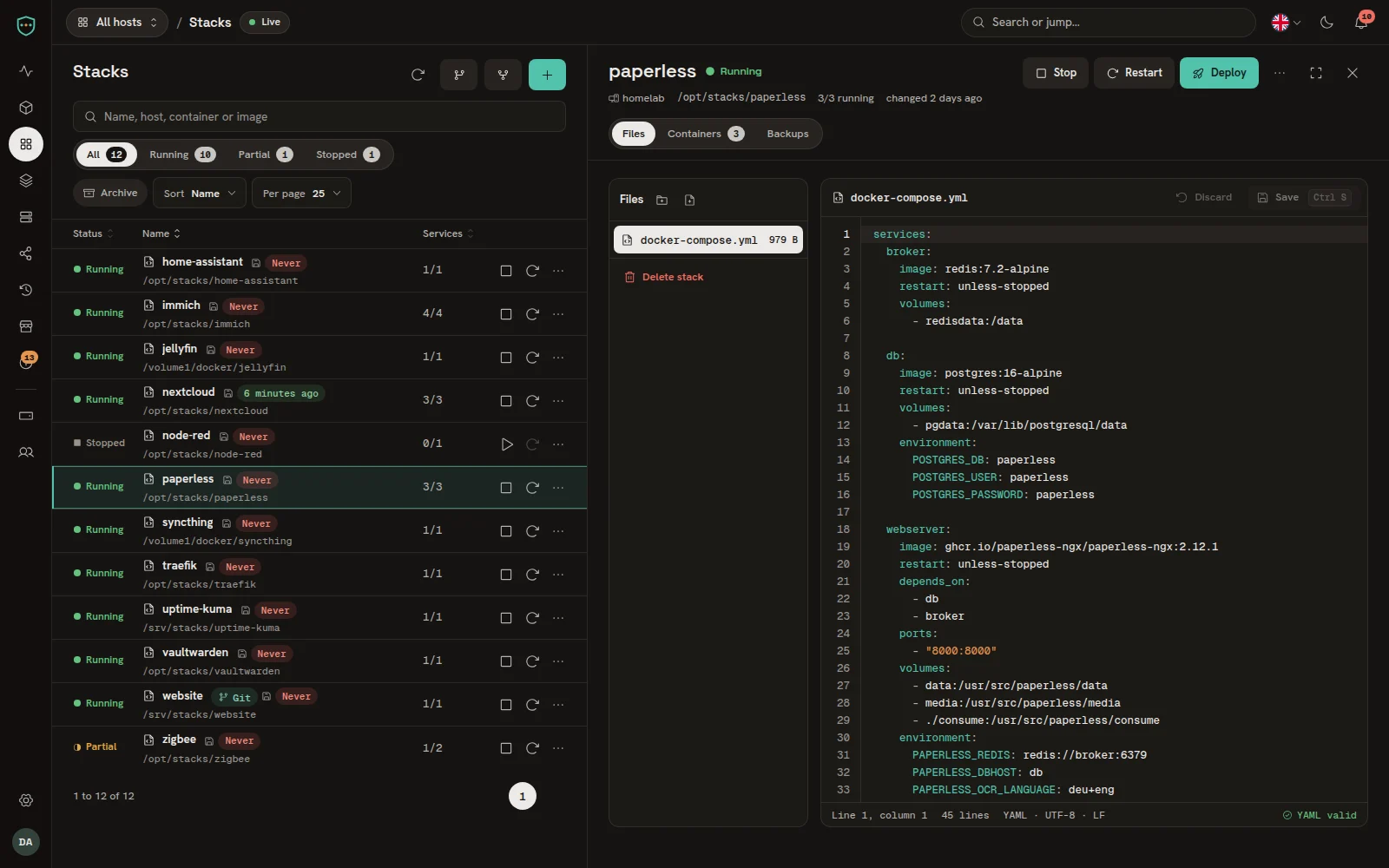Open more actions for nextcloud row
The height and width of the screenshot is (868, 1389).
(x=558, y=401)
